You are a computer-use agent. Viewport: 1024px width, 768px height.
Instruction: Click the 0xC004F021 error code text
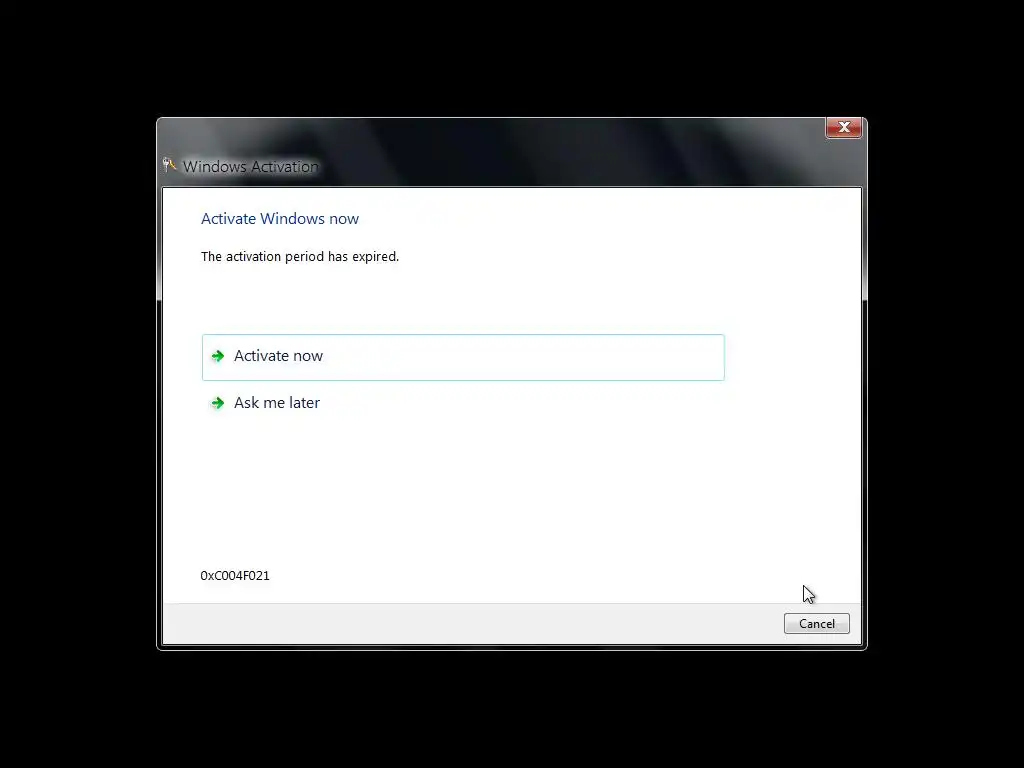(x=234, y=575)
